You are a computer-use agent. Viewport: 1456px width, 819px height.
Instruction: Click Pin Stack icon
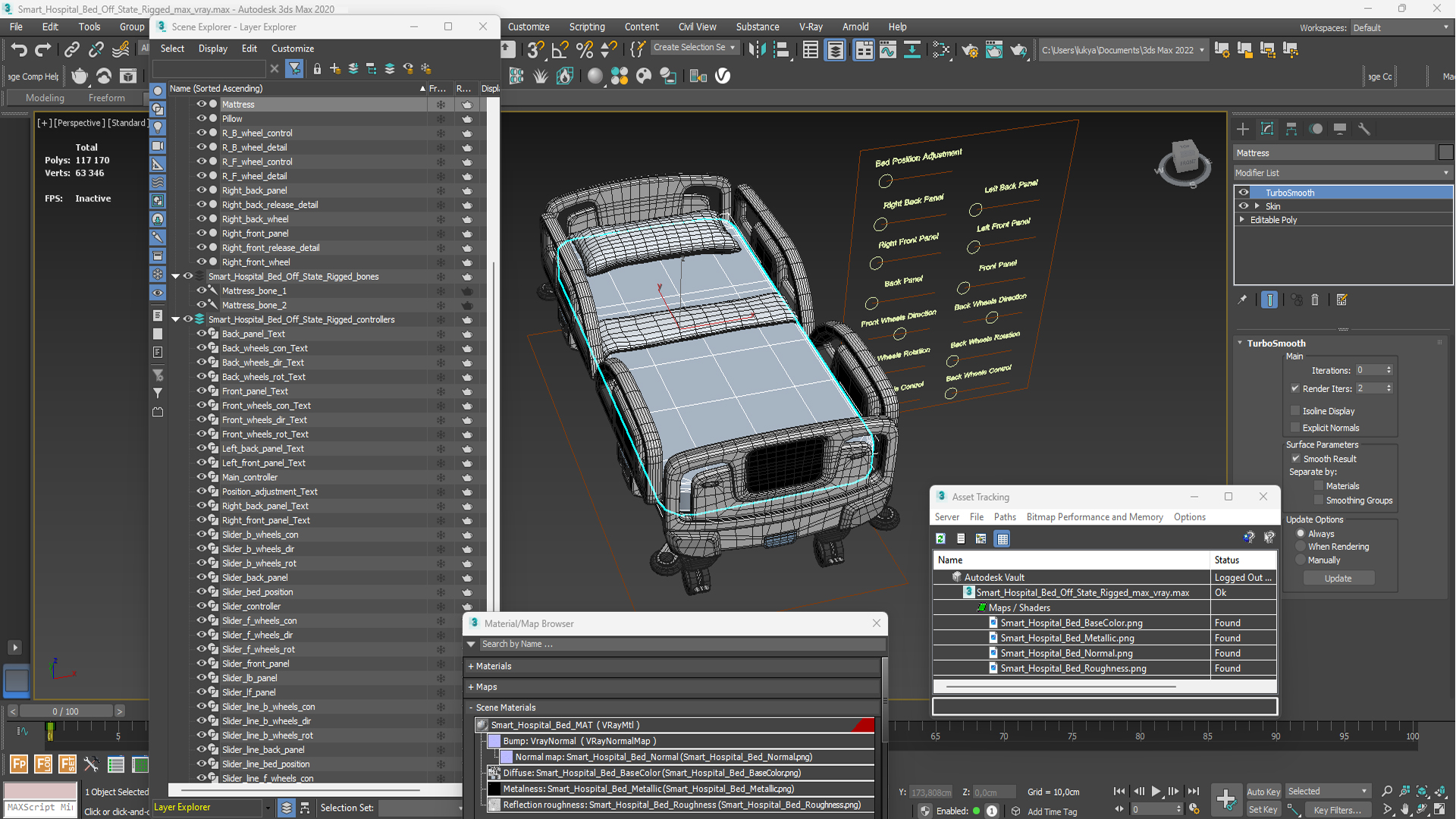tap(1242, 300)
